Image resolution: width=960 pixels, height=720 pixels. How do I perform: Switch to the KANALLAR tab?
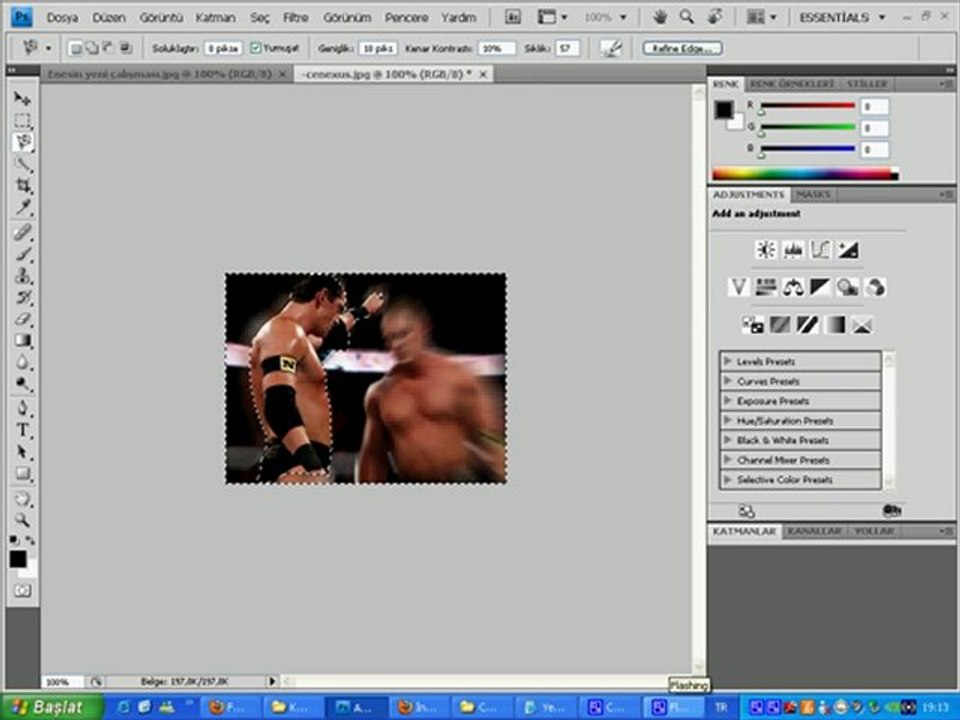click(x=812, y=531)
